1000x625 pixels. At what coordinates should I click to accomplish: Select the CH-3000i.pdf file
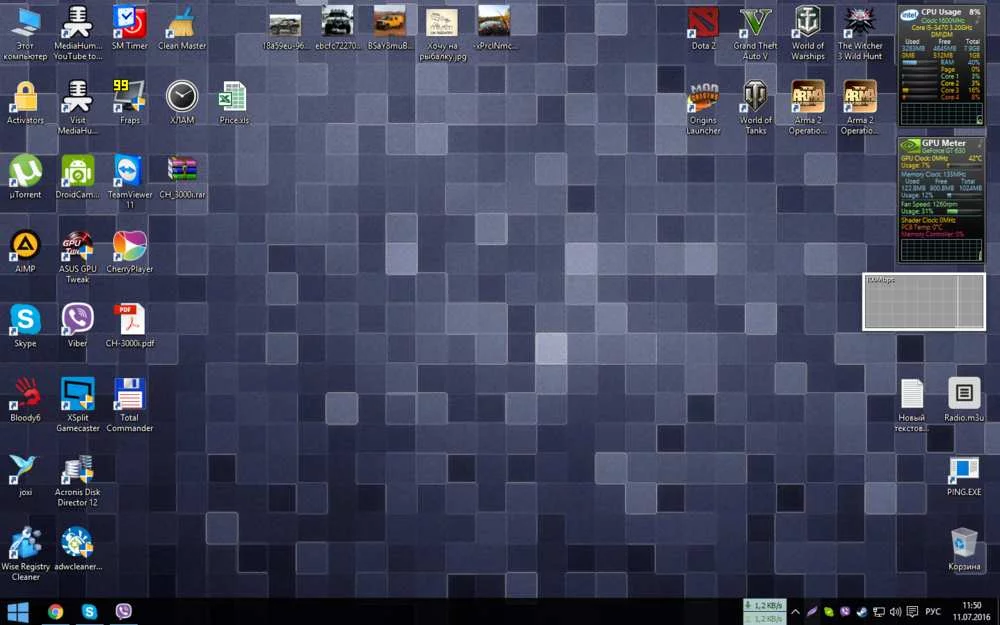coord(130,326)
